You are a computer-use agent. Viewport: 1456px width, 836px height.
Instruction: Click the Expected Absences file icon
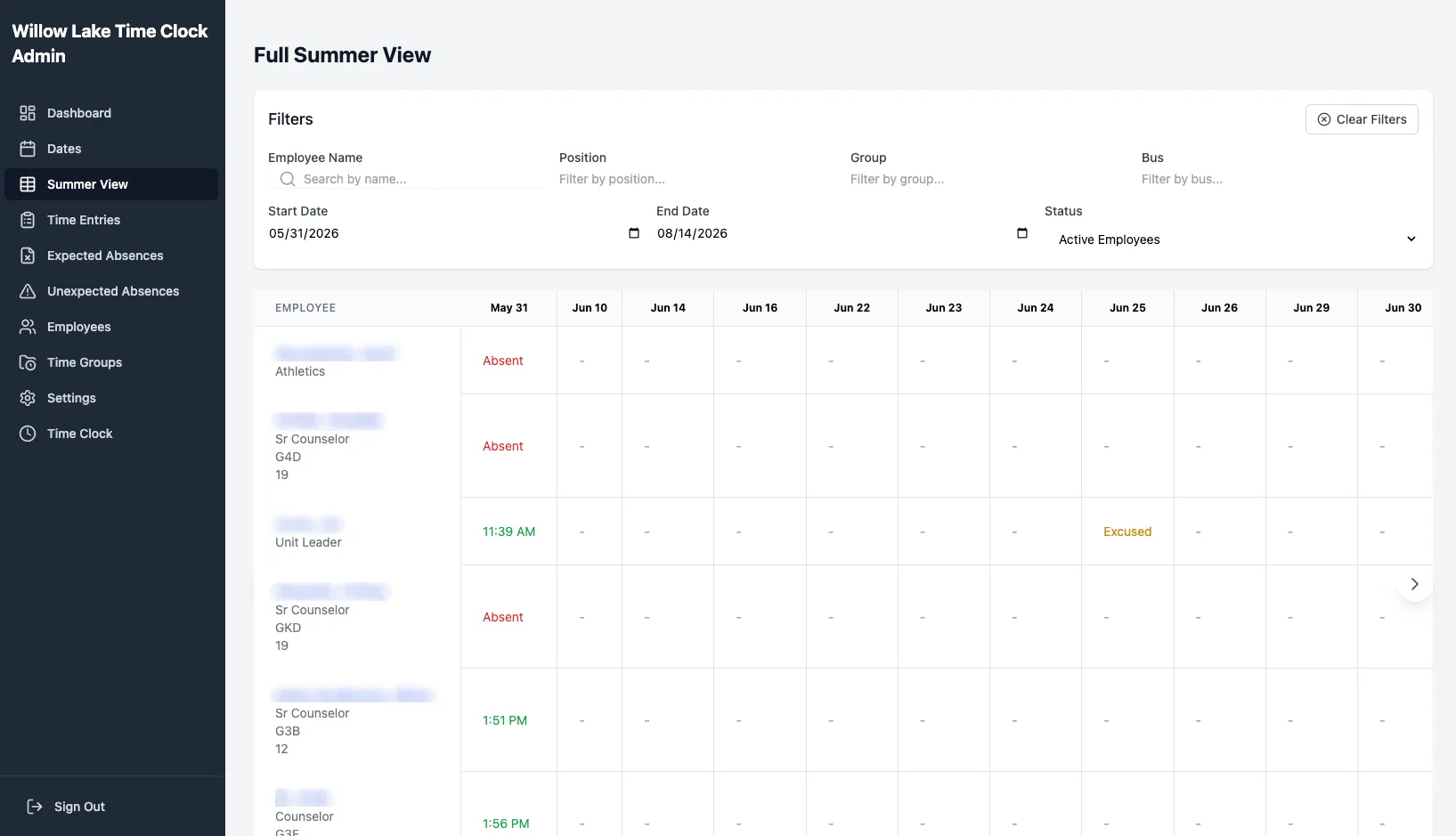(x=28, y=256)
